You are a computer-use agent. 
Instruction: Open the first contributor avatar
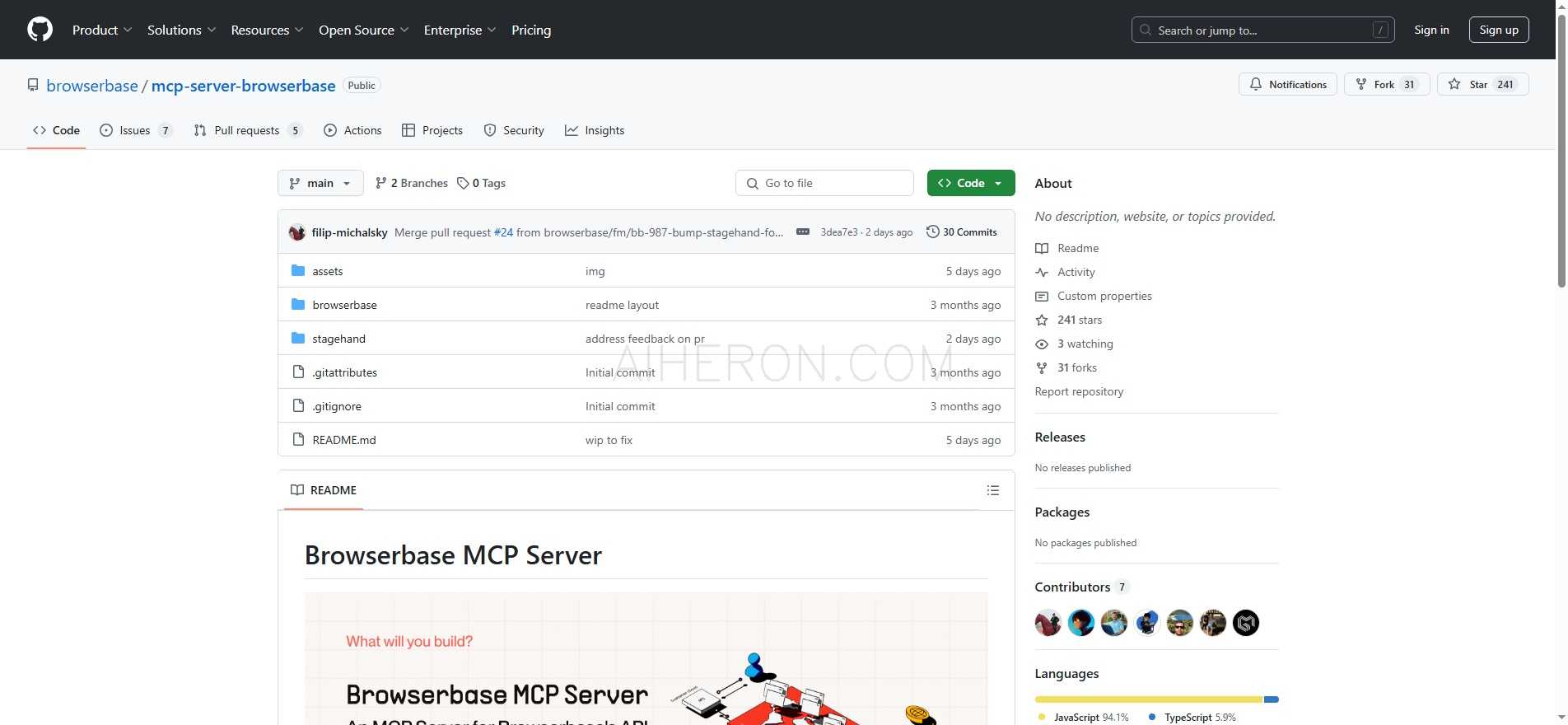pyautogui.click(x=1048, y=623)
